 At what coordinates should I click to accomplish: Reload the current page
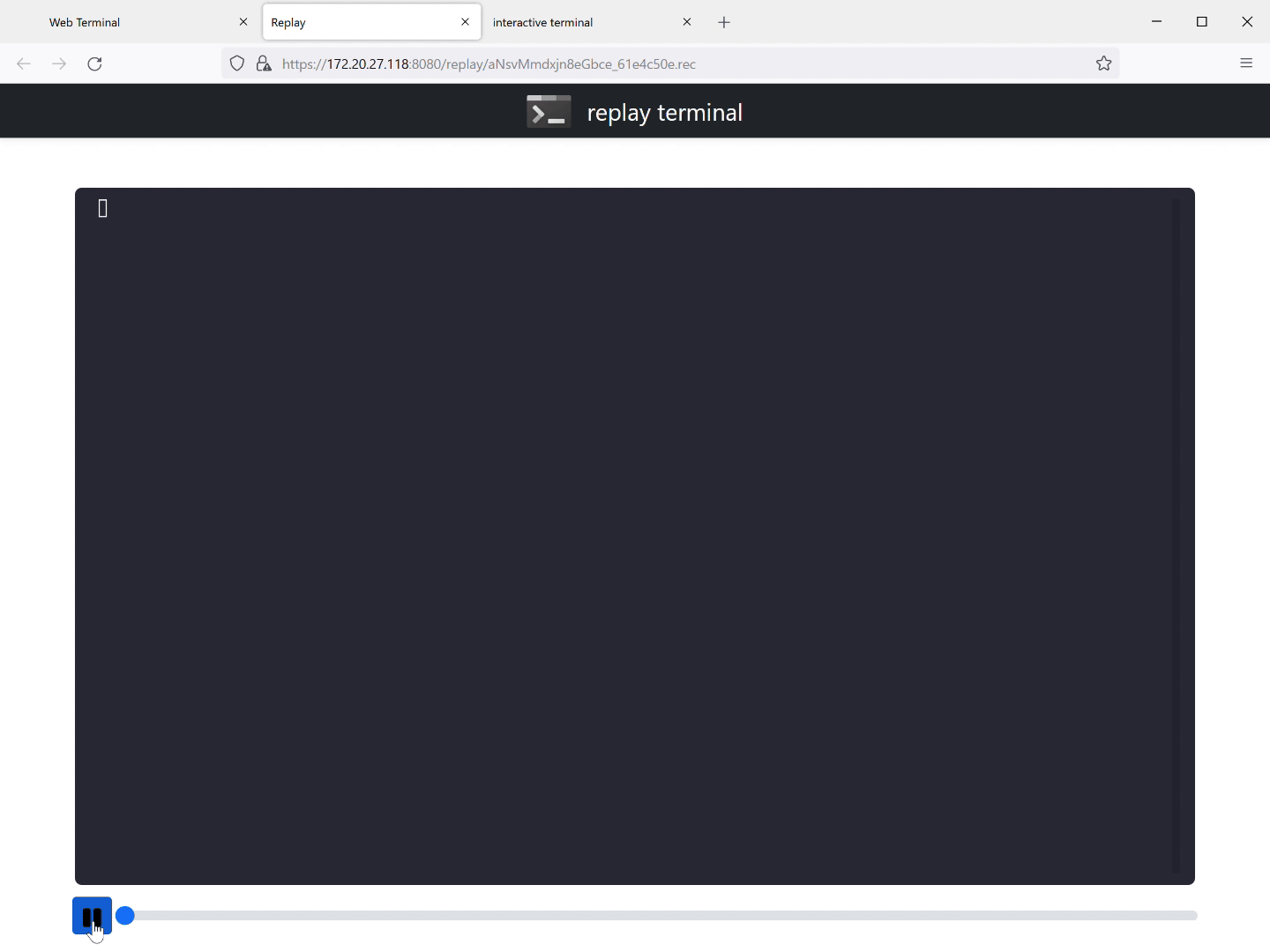click(x=95, y=63)
